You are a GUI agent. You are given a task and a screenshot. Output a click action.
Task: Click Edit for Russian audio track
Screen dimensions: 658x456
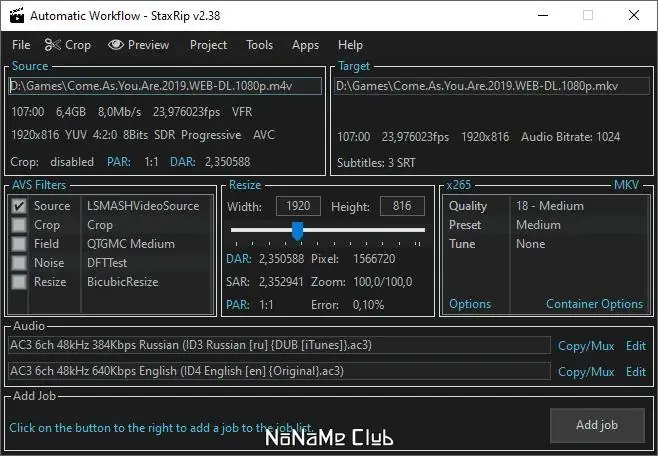636,346
